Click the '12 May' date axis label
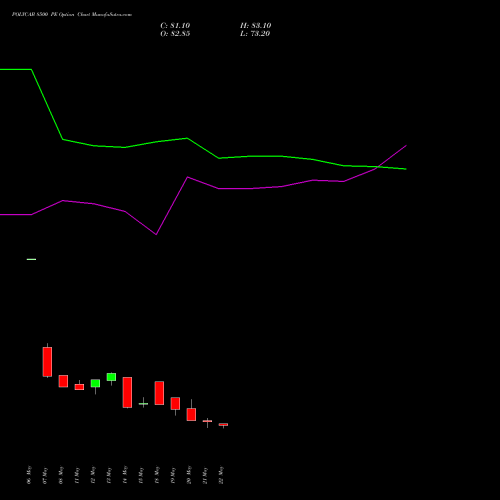This screenshot has width=500, height=500. pyautogui.click(x=93, y=475)
